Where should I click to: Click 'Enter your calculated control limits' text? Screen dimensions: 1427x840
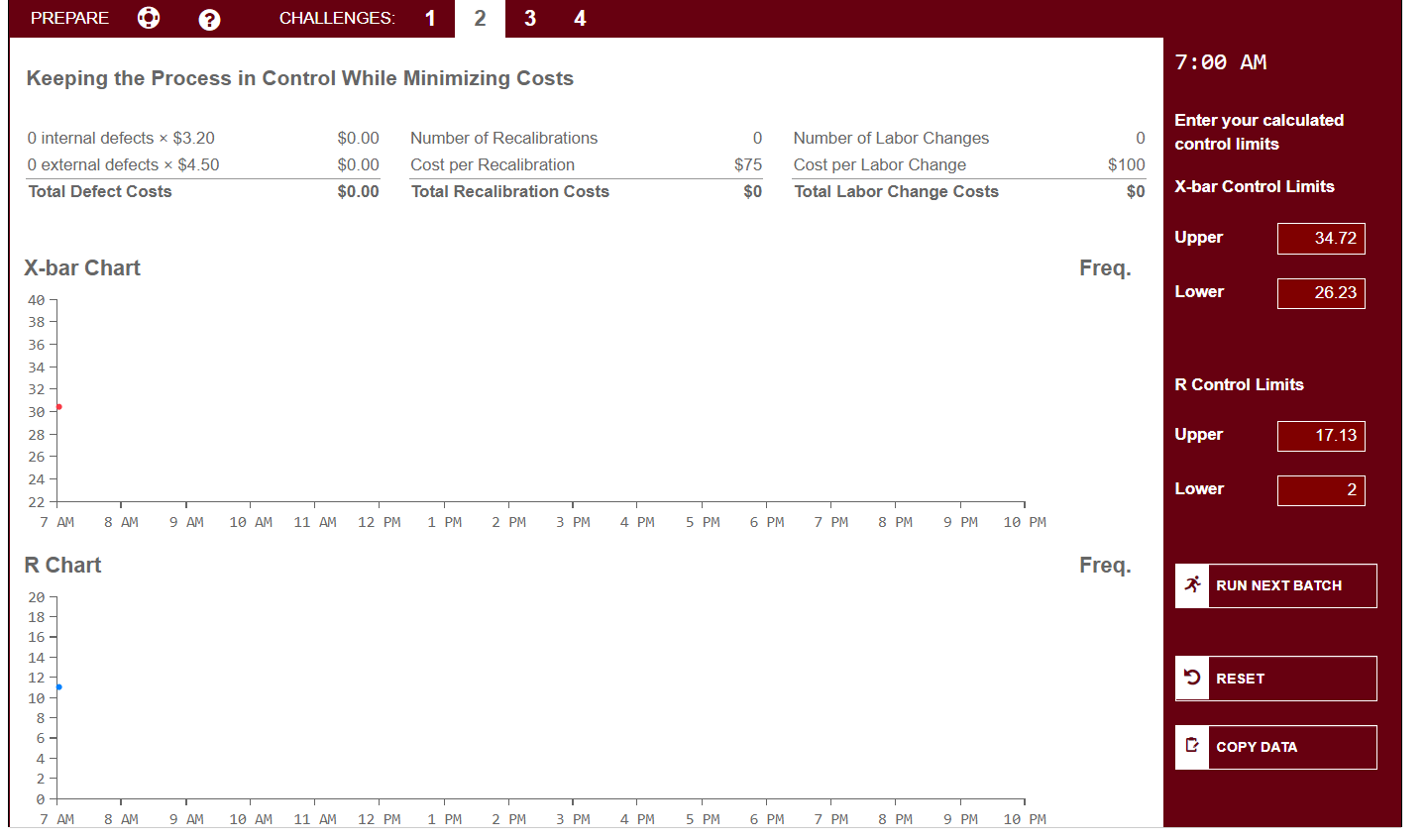click(x=1259, y=132)
